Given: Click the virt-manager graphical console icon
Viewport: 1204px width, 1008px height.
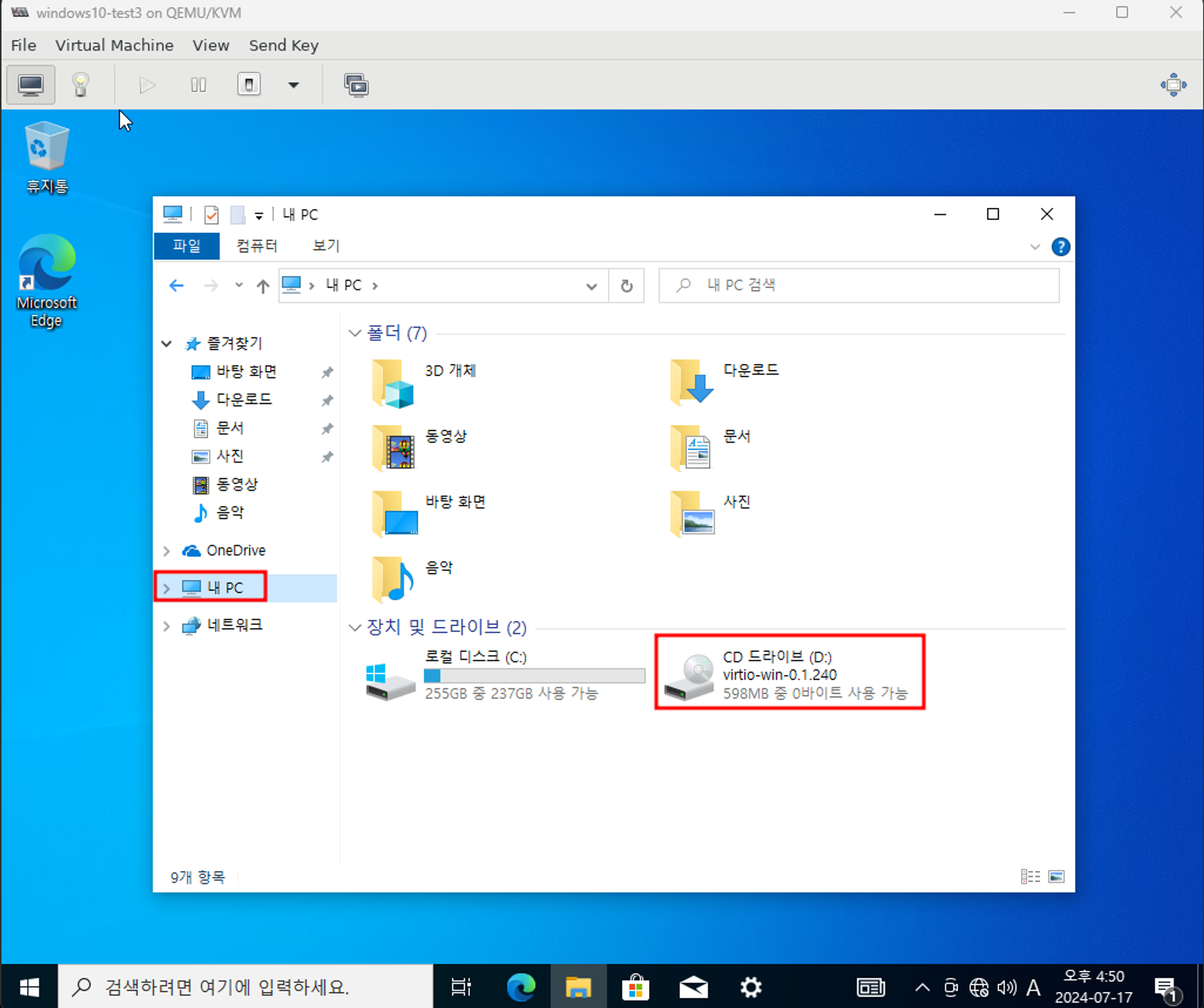Looking at the screenshot, I should click(31, 85).
